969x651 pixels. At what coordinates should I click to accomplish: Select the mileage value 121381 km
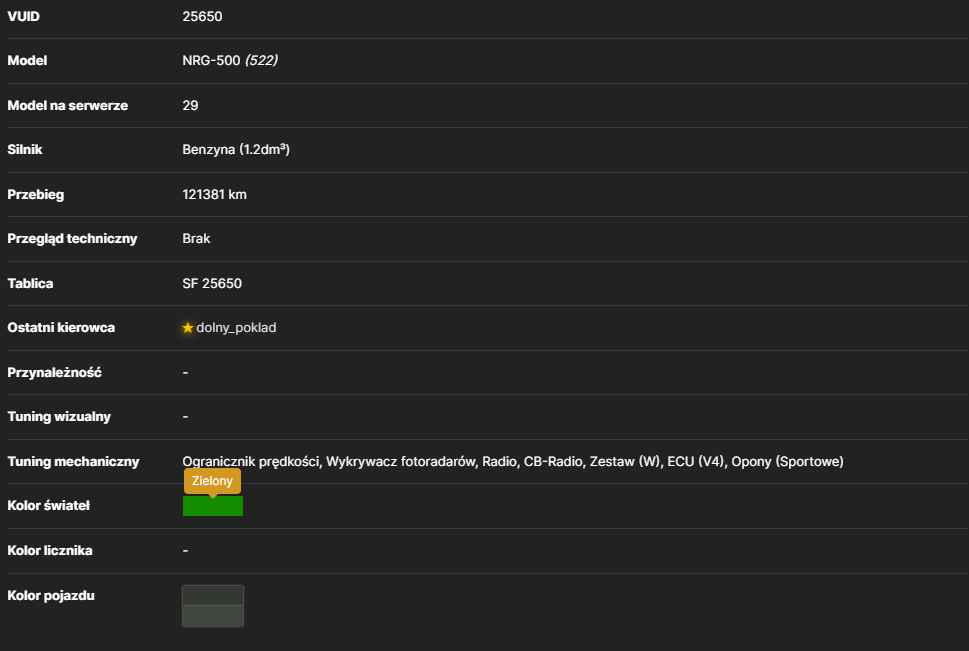(214, 195)
